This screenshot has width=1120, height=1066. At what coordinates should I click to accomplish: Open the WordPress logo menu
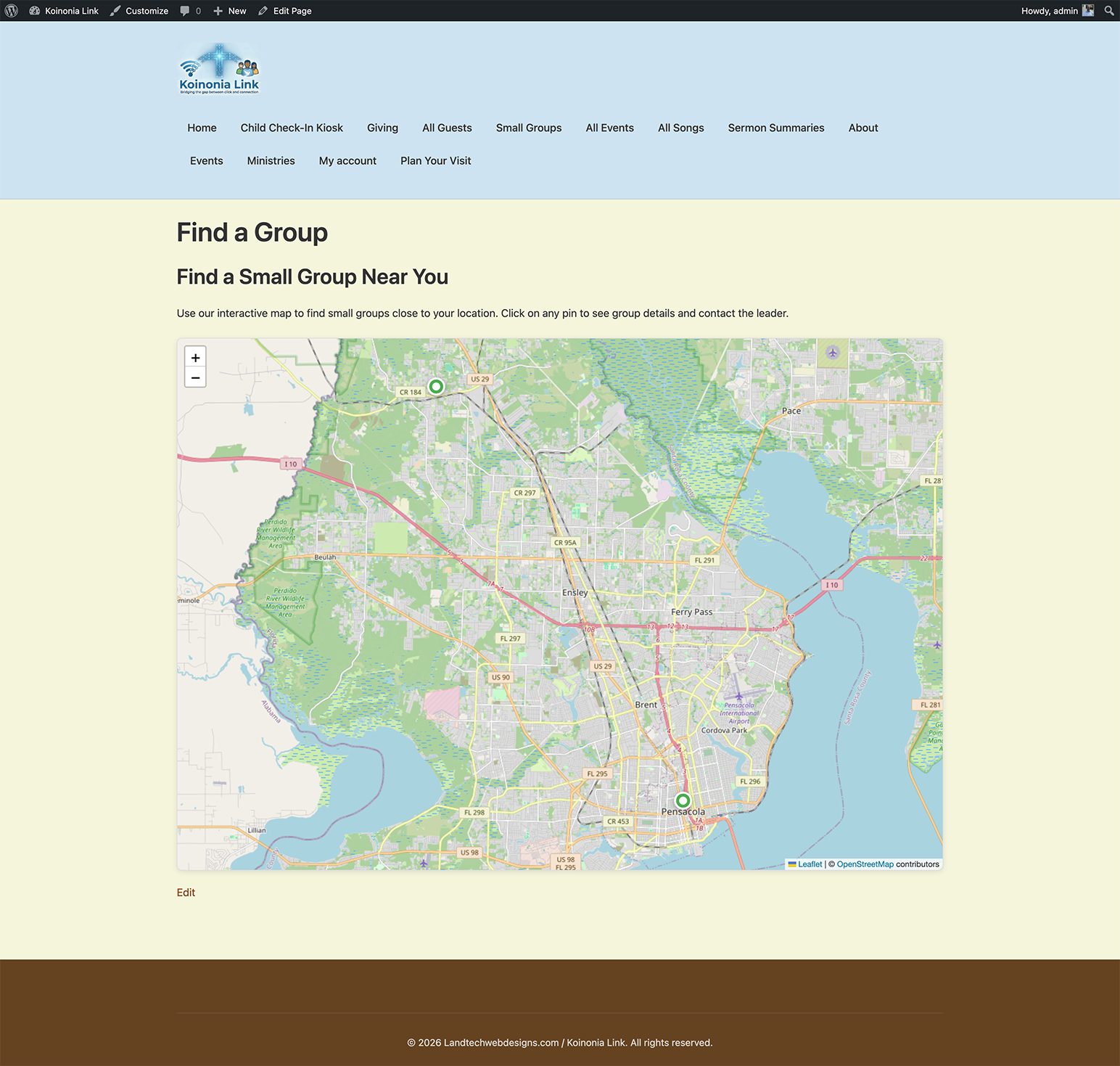(x=12, y=11)
